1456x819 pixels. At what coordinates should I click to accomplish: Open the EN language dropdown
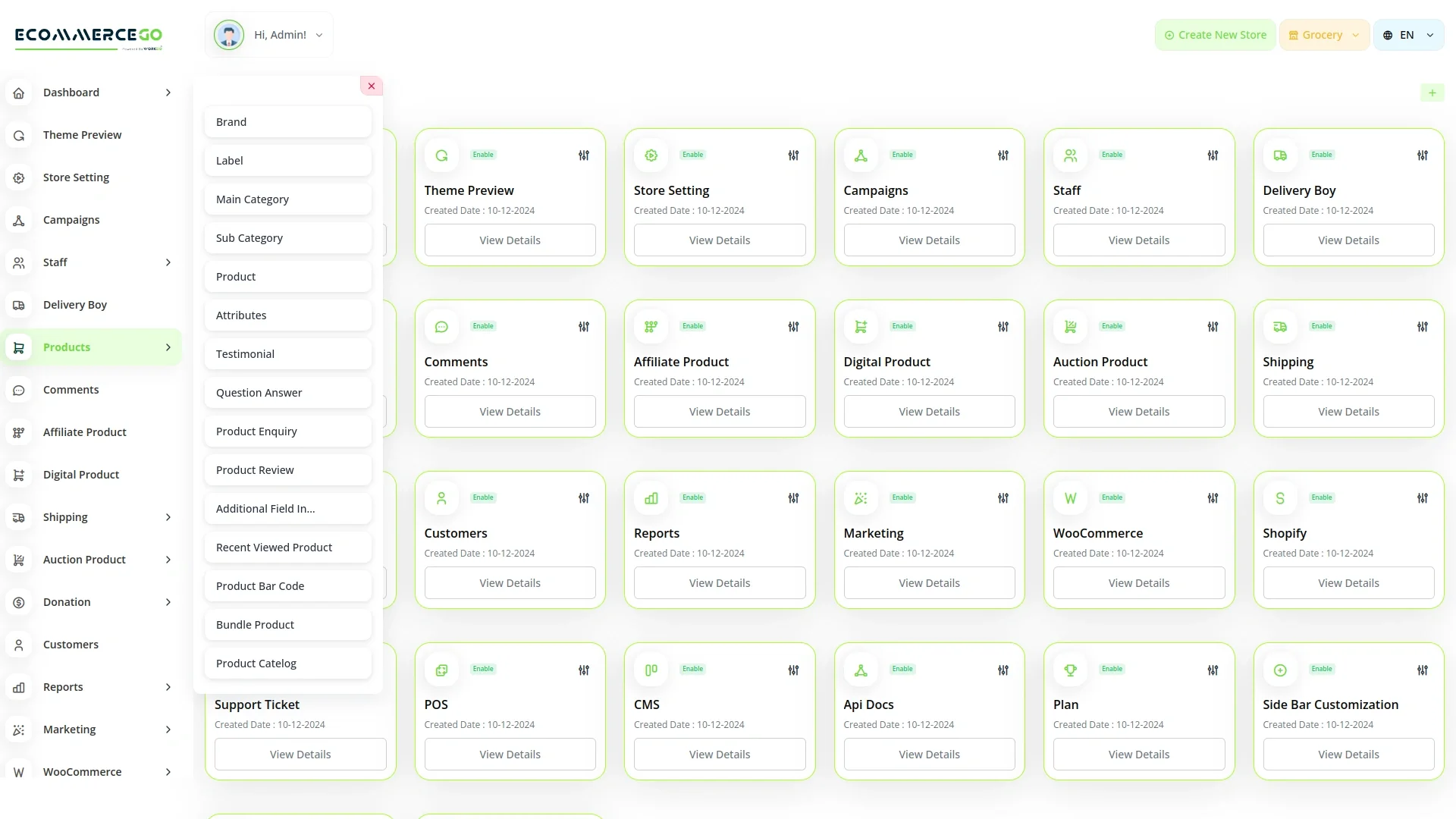1408,35
